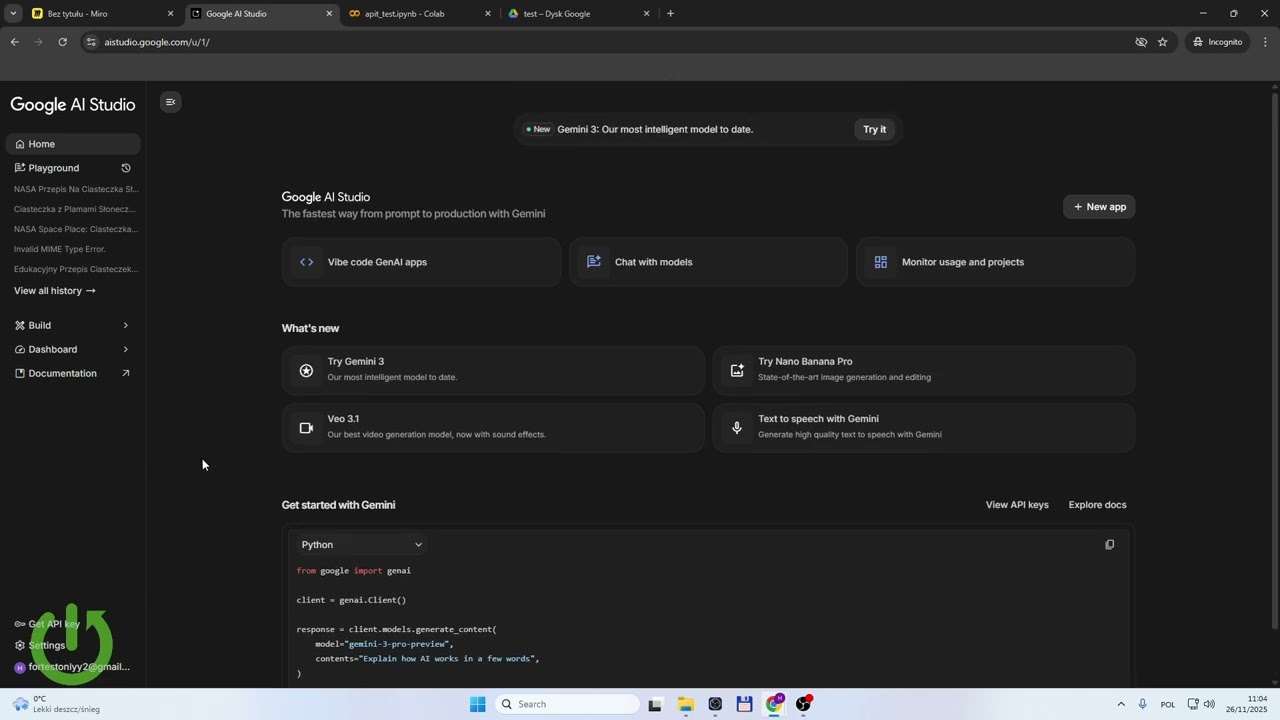Click the Incognito profile button
The height and width of the screenshot is (720, 1280).
(x=1217, y=42)
